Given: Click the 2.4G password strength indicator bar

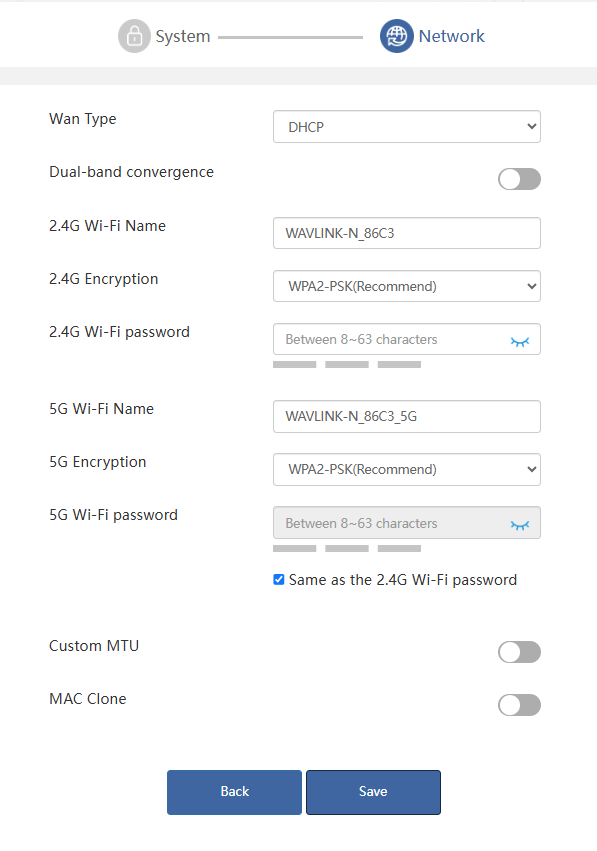Looking at the screenshot, I should click(x=347, y=365).
